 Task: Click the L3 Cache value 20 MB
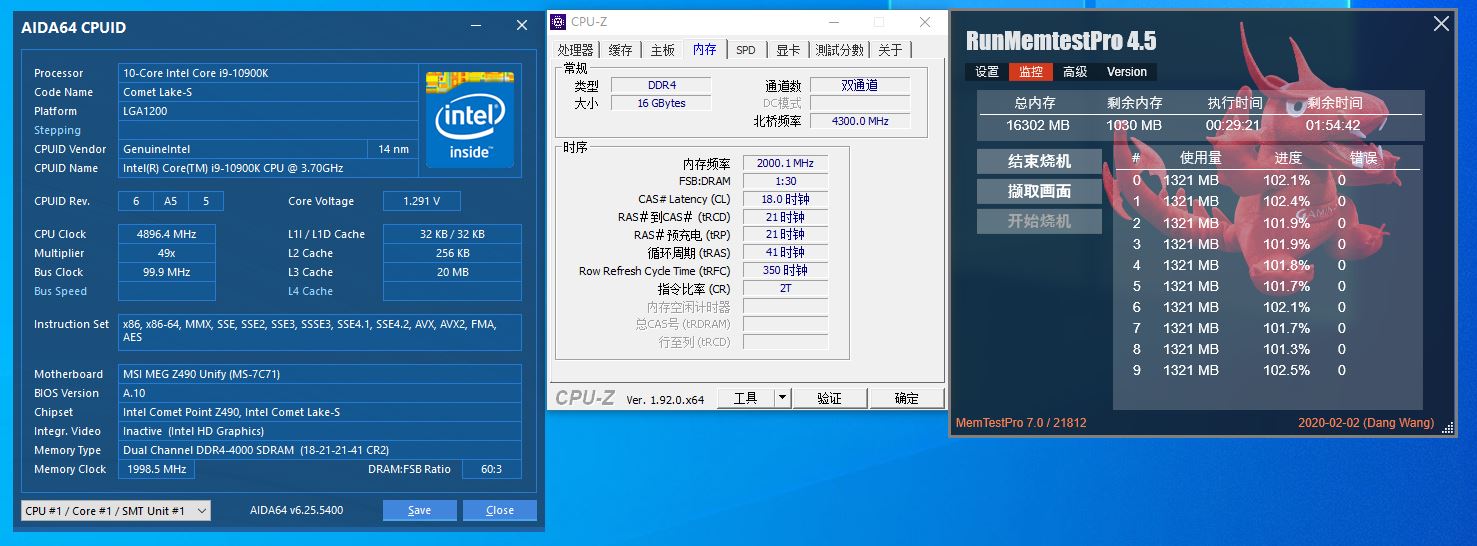coord(452,272)
